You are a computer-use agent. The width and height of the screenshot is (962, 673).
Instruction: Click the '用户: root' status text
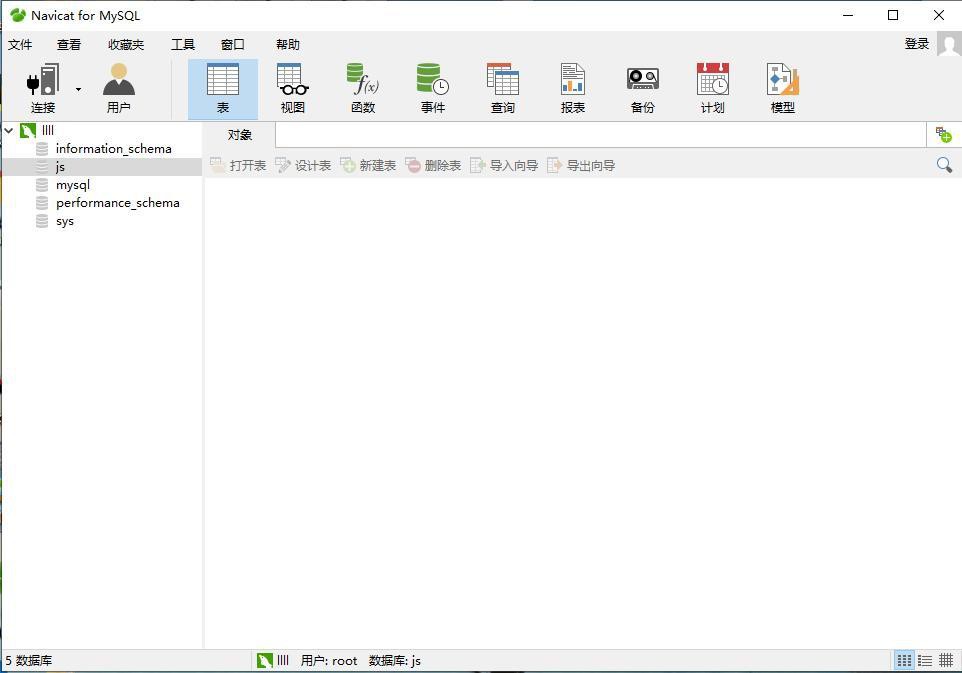tap(329, 660)
